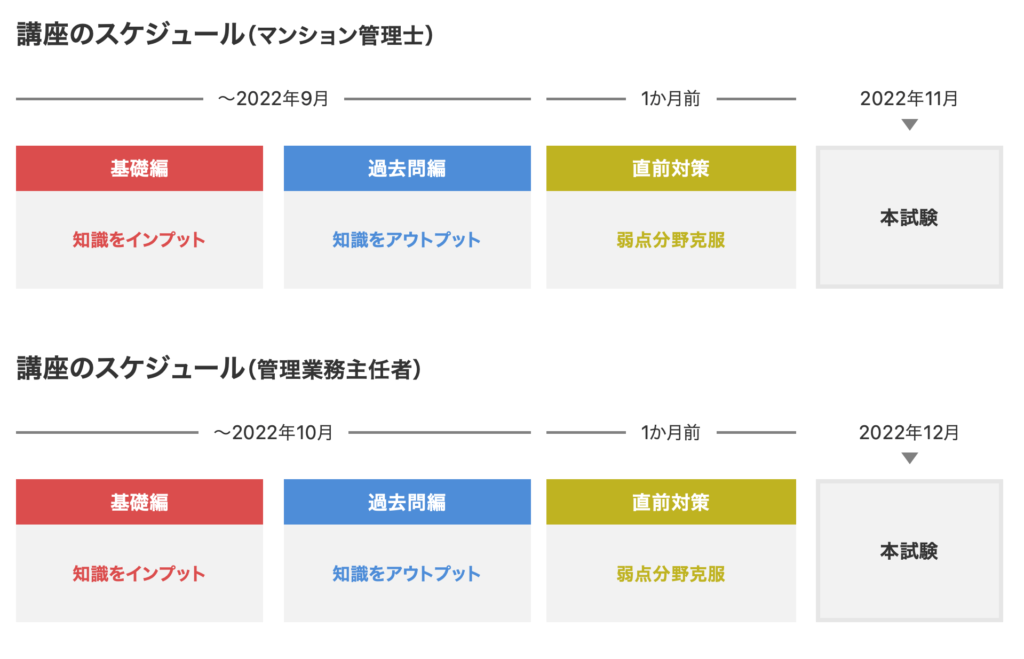Viewport: 1024px width, 659px height.
Task: Select red 基礎編 header in マンション管理士 schedule
Action: [139, 169]
